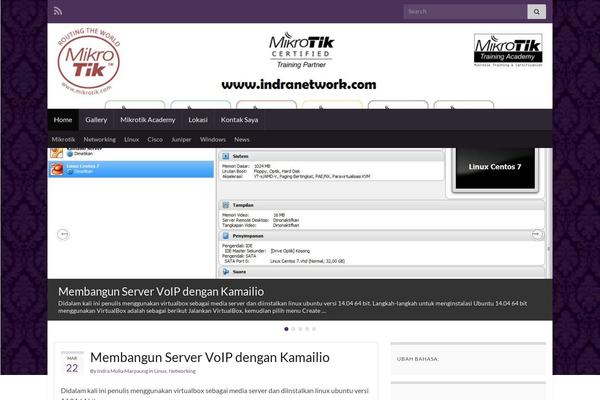This screenshot has height=400, width=600.
Task: Open the Gallery menu item
Action: [x=96, y=120]
